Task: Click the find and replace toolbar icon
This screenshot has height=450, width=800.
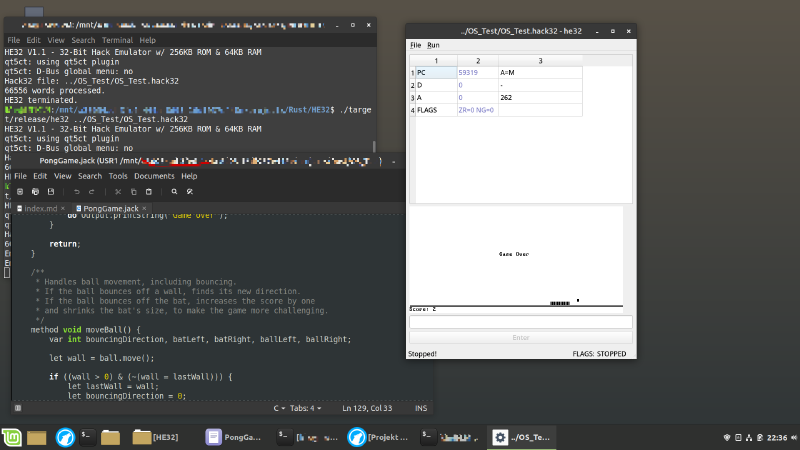Action: 189,191
